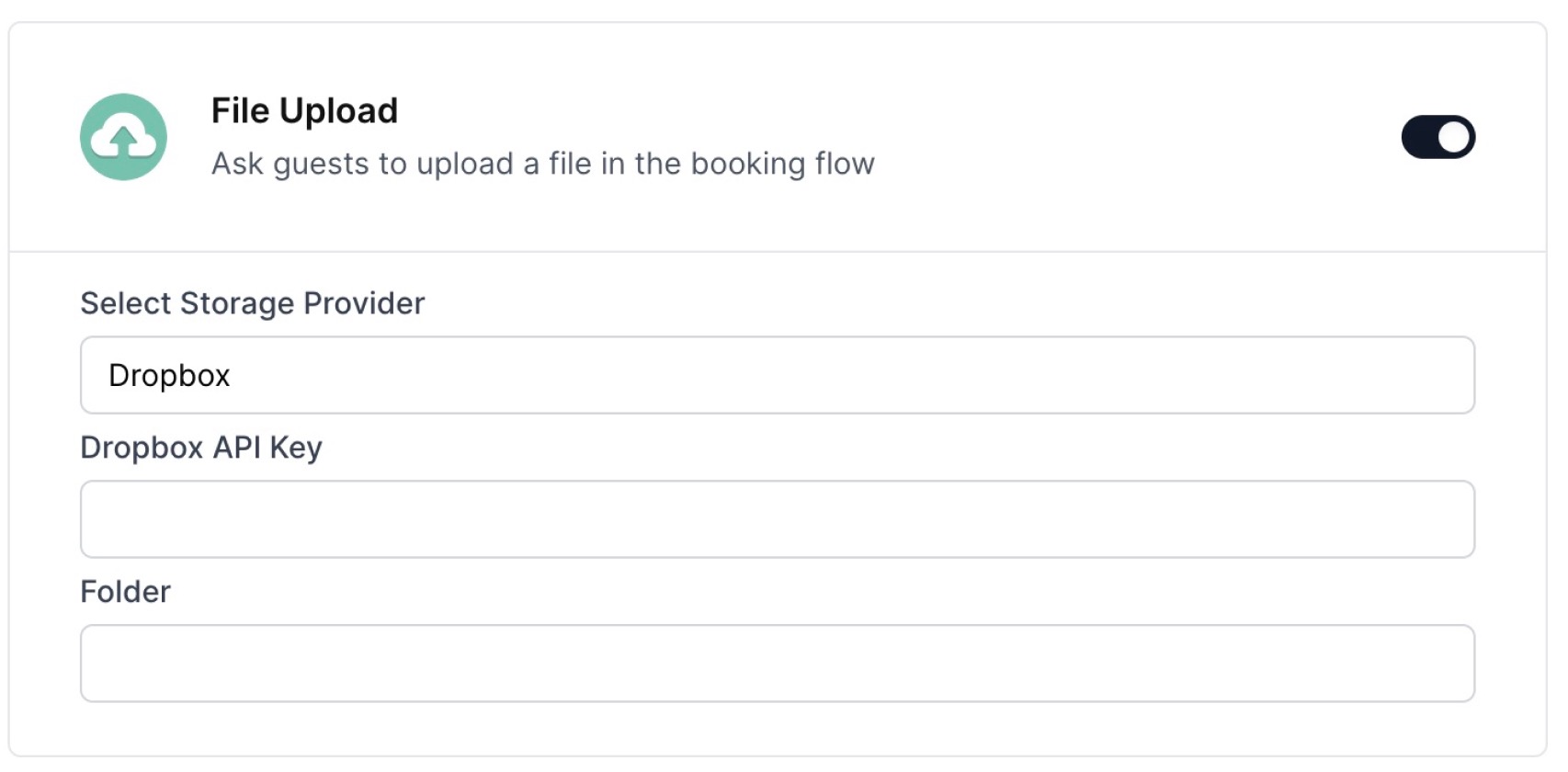Click the File Upload heading
The image size is (1568, 772).
coord(304,111)
